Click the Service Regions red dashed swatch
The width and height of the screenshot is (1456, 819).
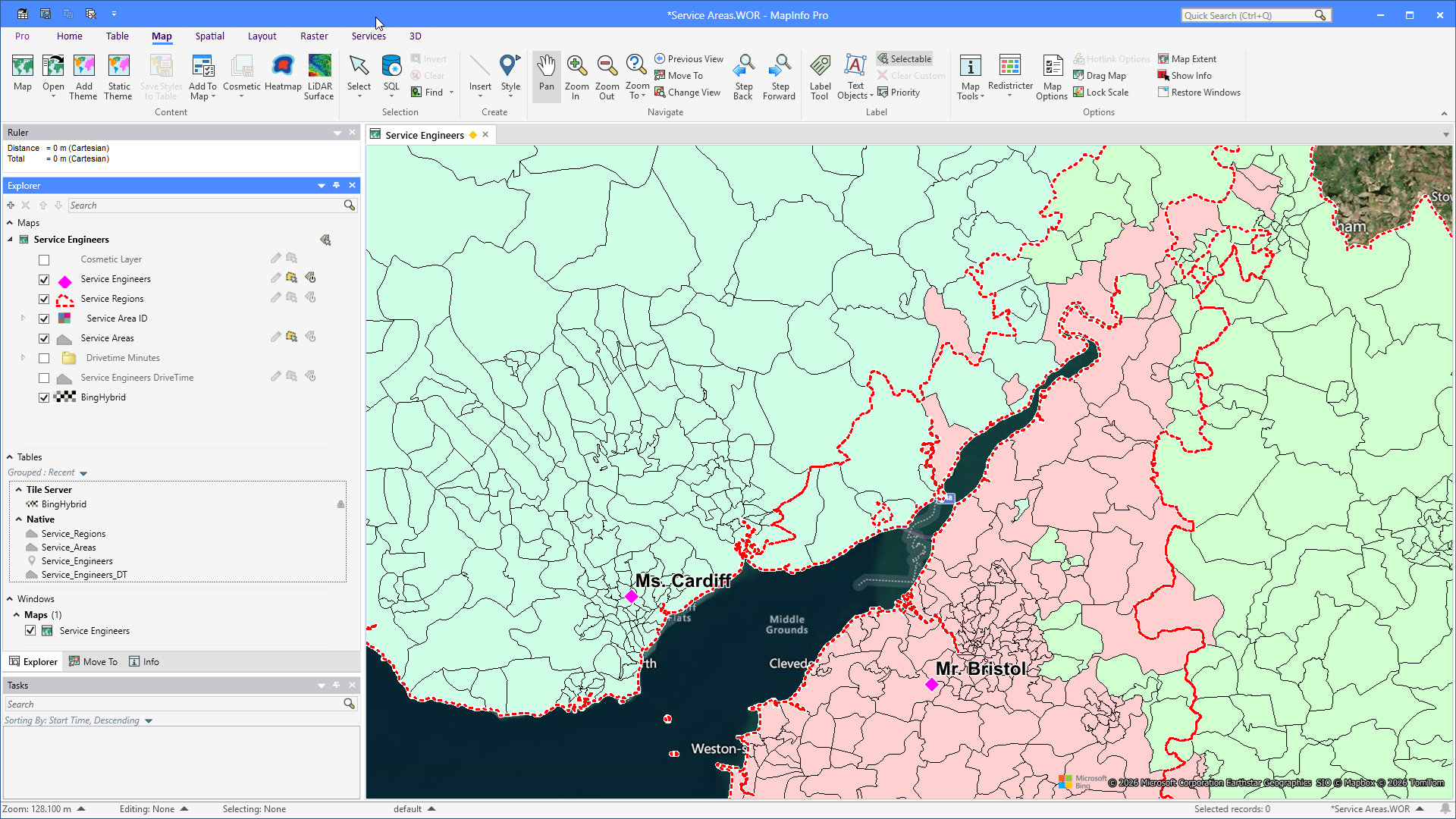(x=65, y=300)
